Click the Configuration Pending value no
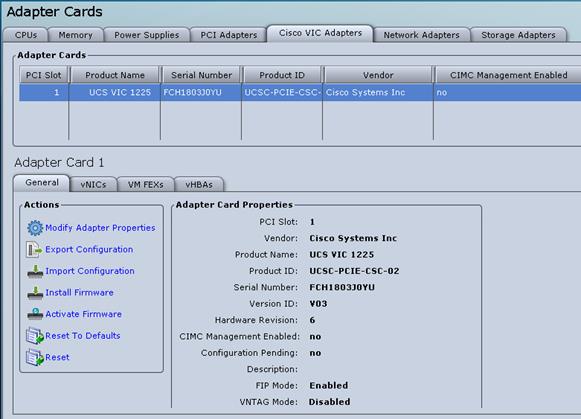This screenshot has height=419, width=581. (x=315, y=353)
